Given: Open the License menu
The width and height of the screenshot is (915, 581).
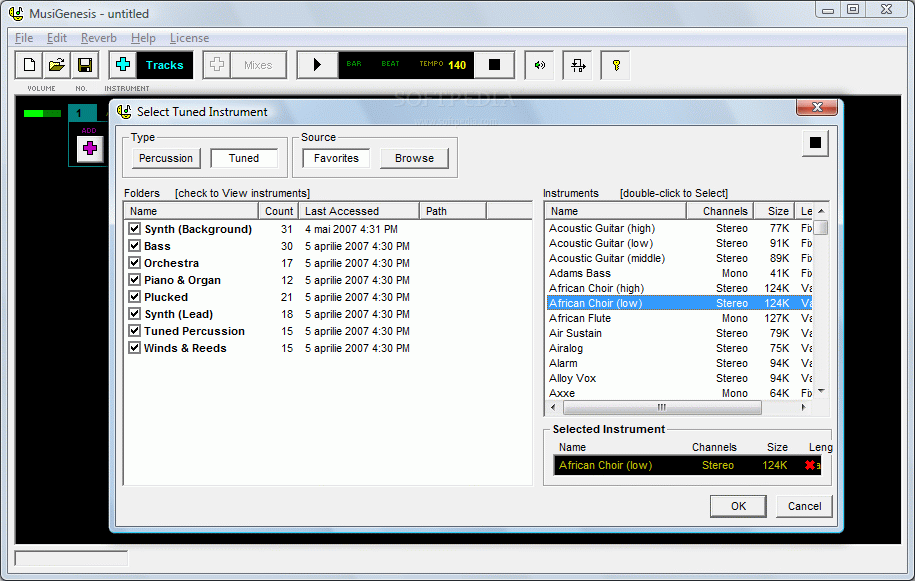Looking at the screenshot, I should (x=189, y=38).
